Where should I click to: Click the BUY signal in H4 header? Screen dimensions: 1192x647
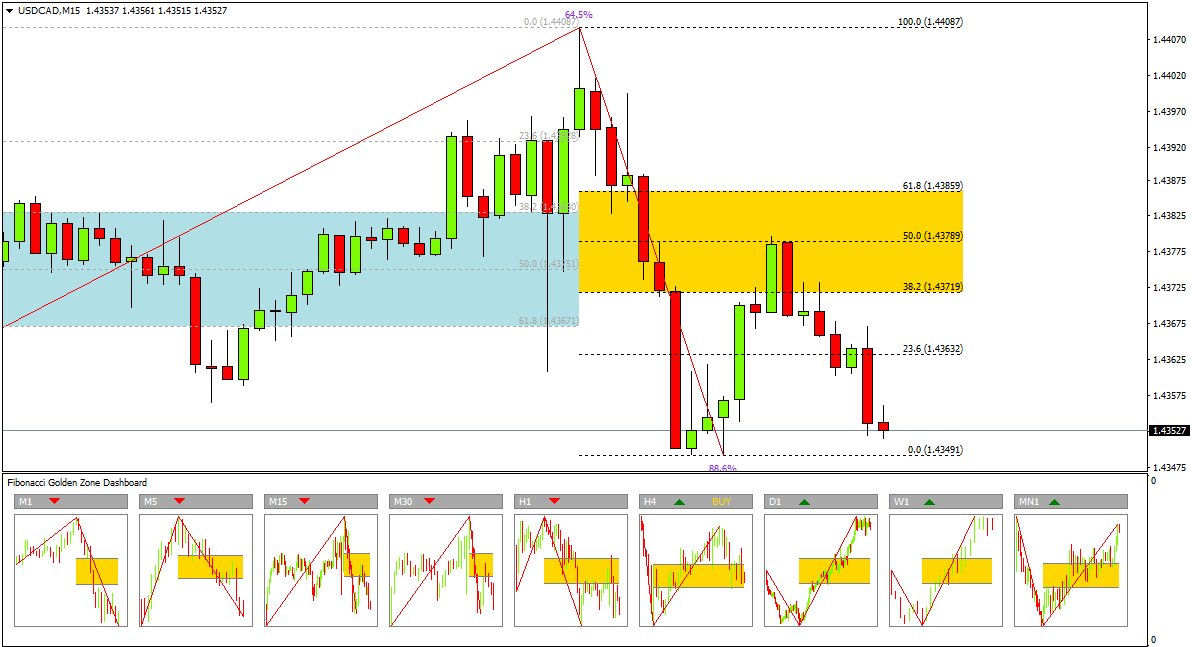(x=722, y=501)
